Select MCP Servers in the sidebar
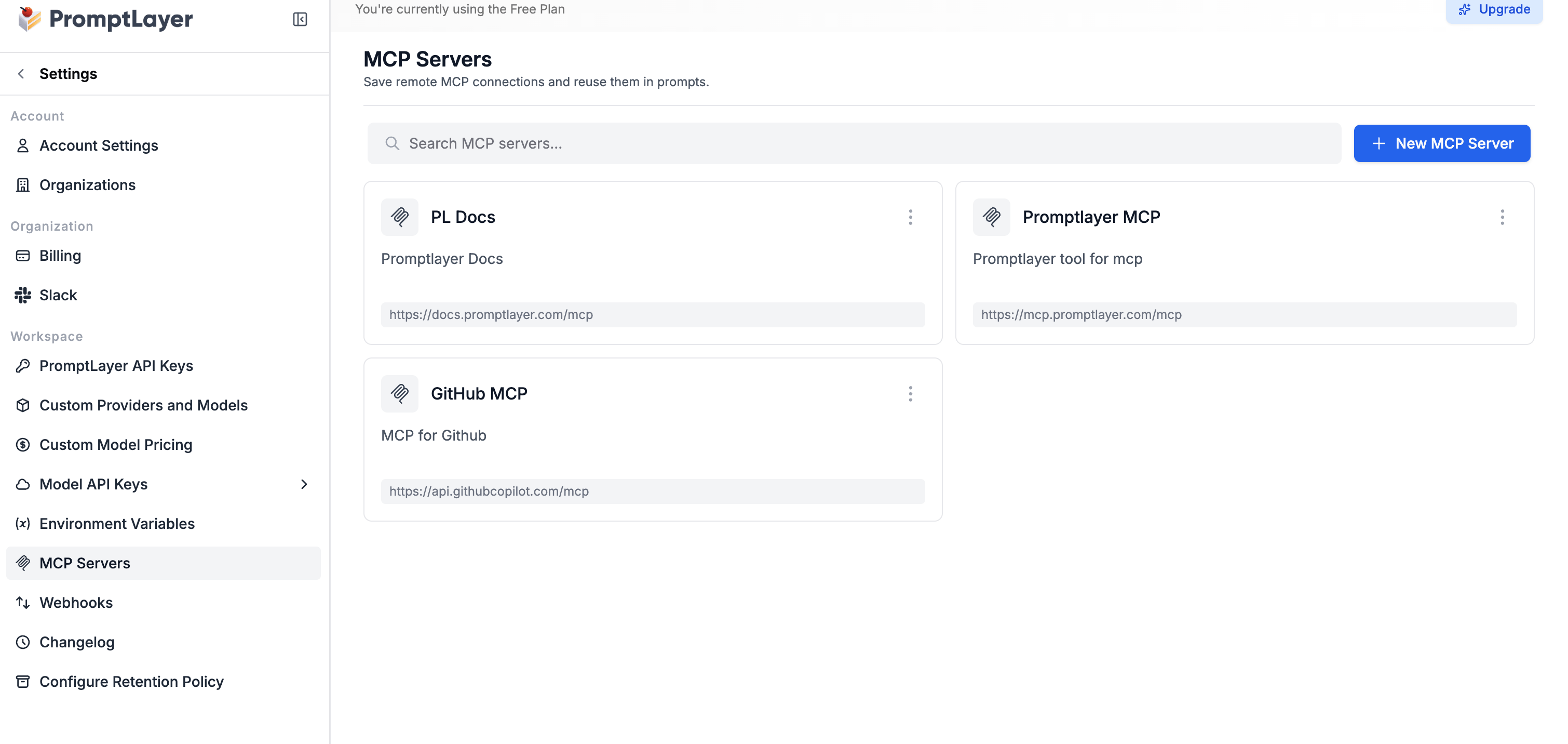1568x744 pixels. [163, 563]
